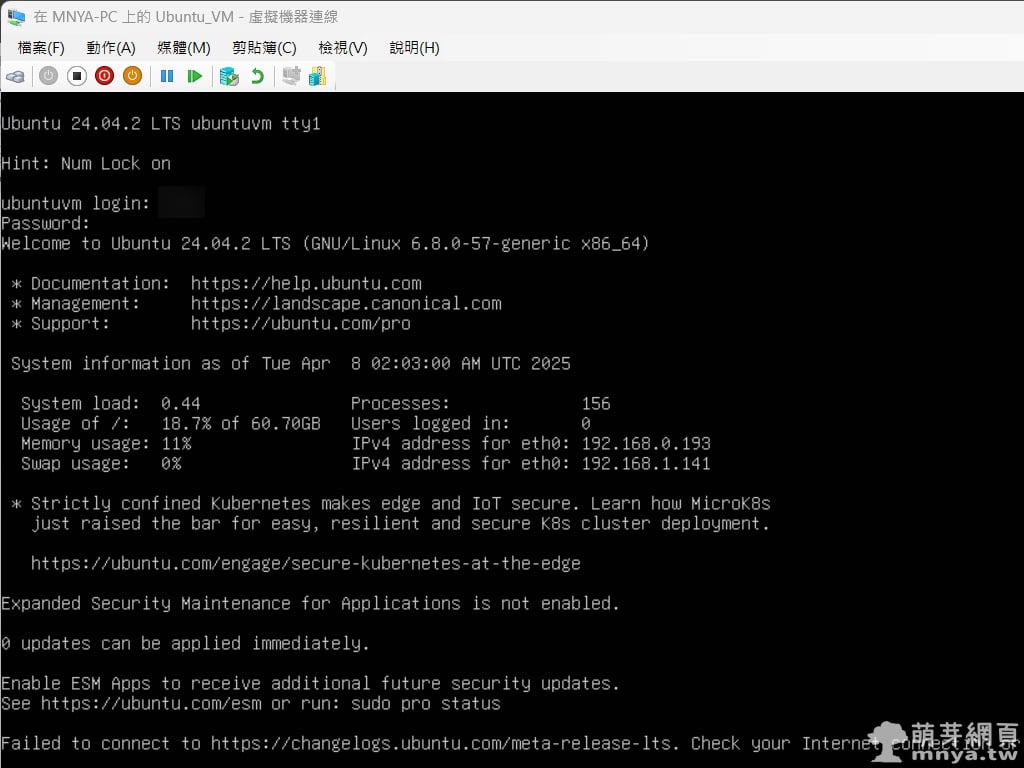
Task: Click the https://help.ubuntu.com documentation URL
Action: click(306, 284)
